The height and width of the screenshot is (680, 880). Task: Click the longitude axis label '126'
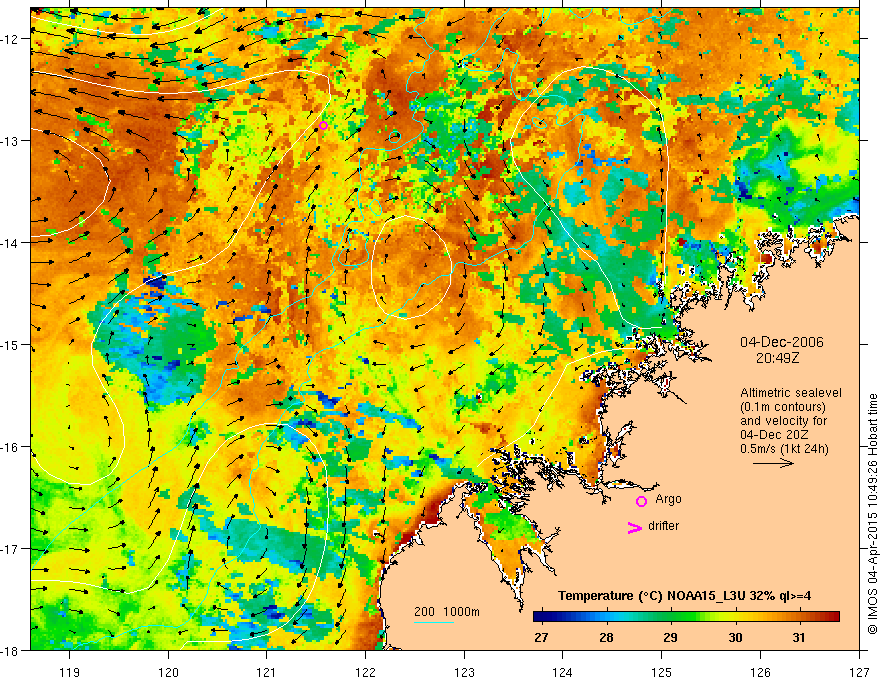tap(760, 672)
